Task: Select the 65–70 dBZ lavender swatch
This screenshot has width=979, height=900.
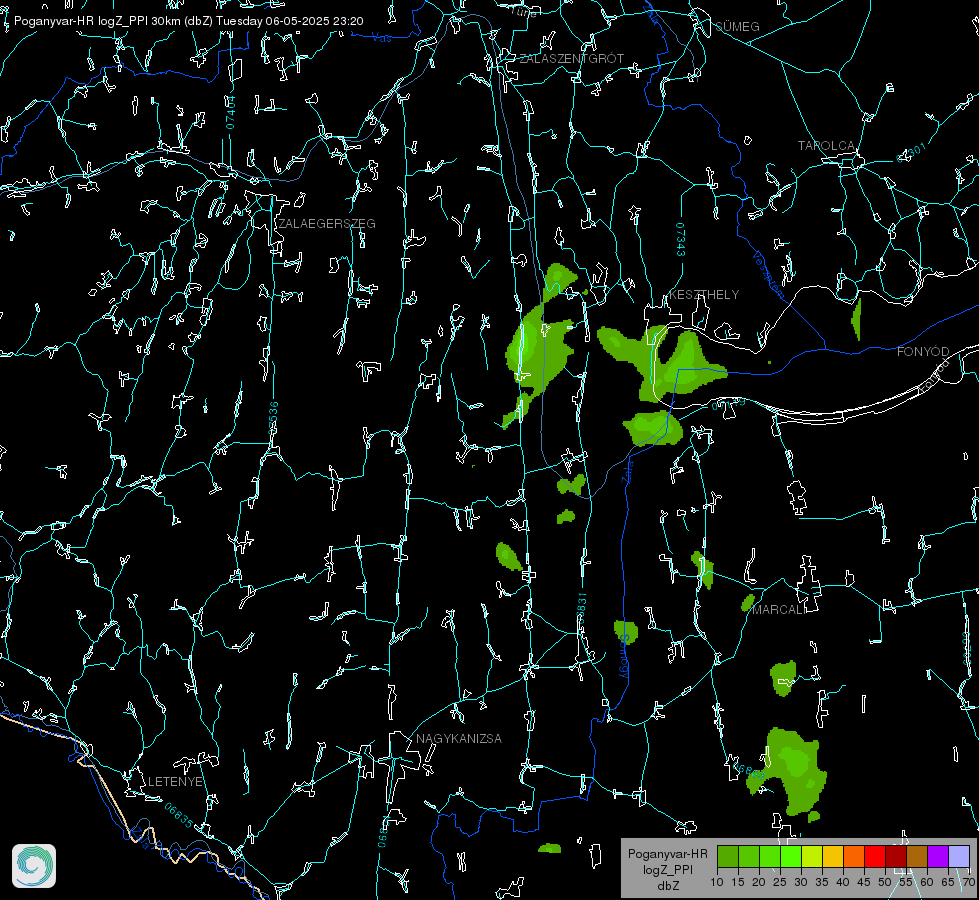Action: point(959,856)
